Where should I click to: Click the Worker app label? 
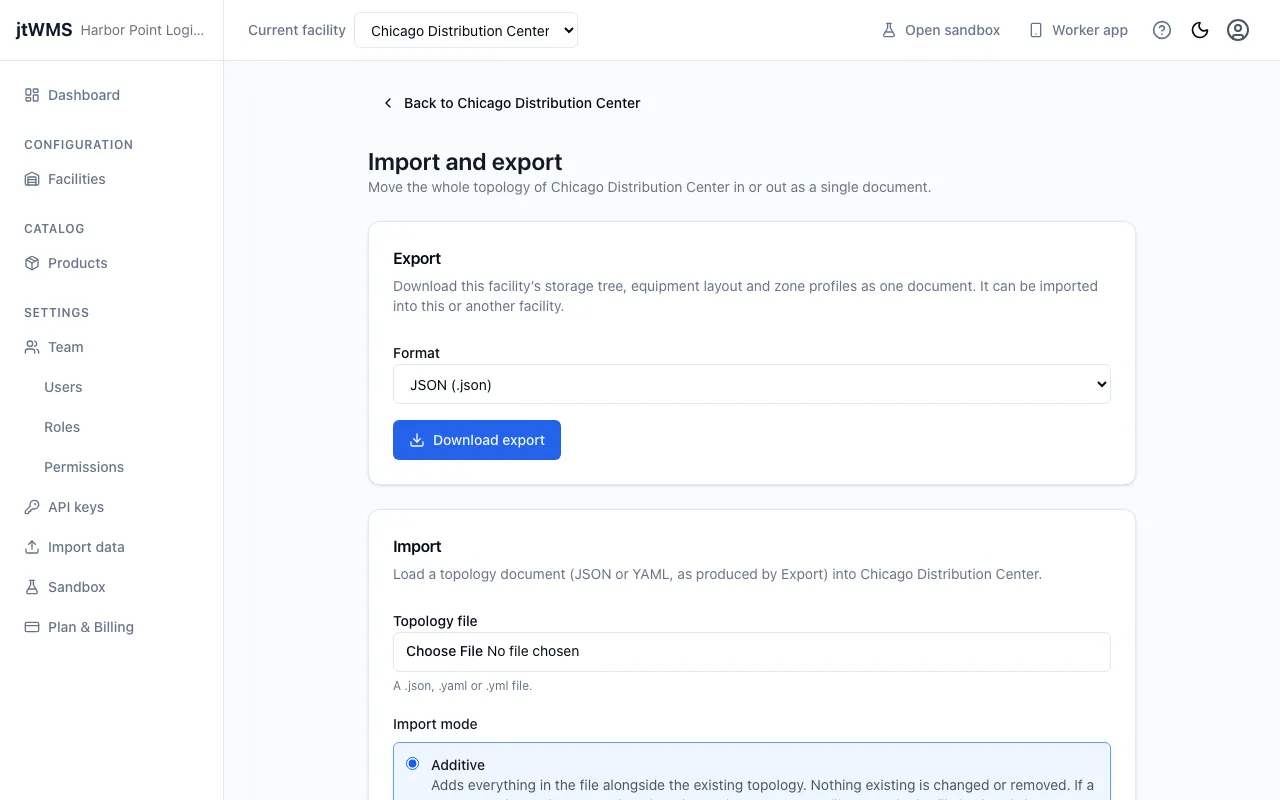(1090, 30)
